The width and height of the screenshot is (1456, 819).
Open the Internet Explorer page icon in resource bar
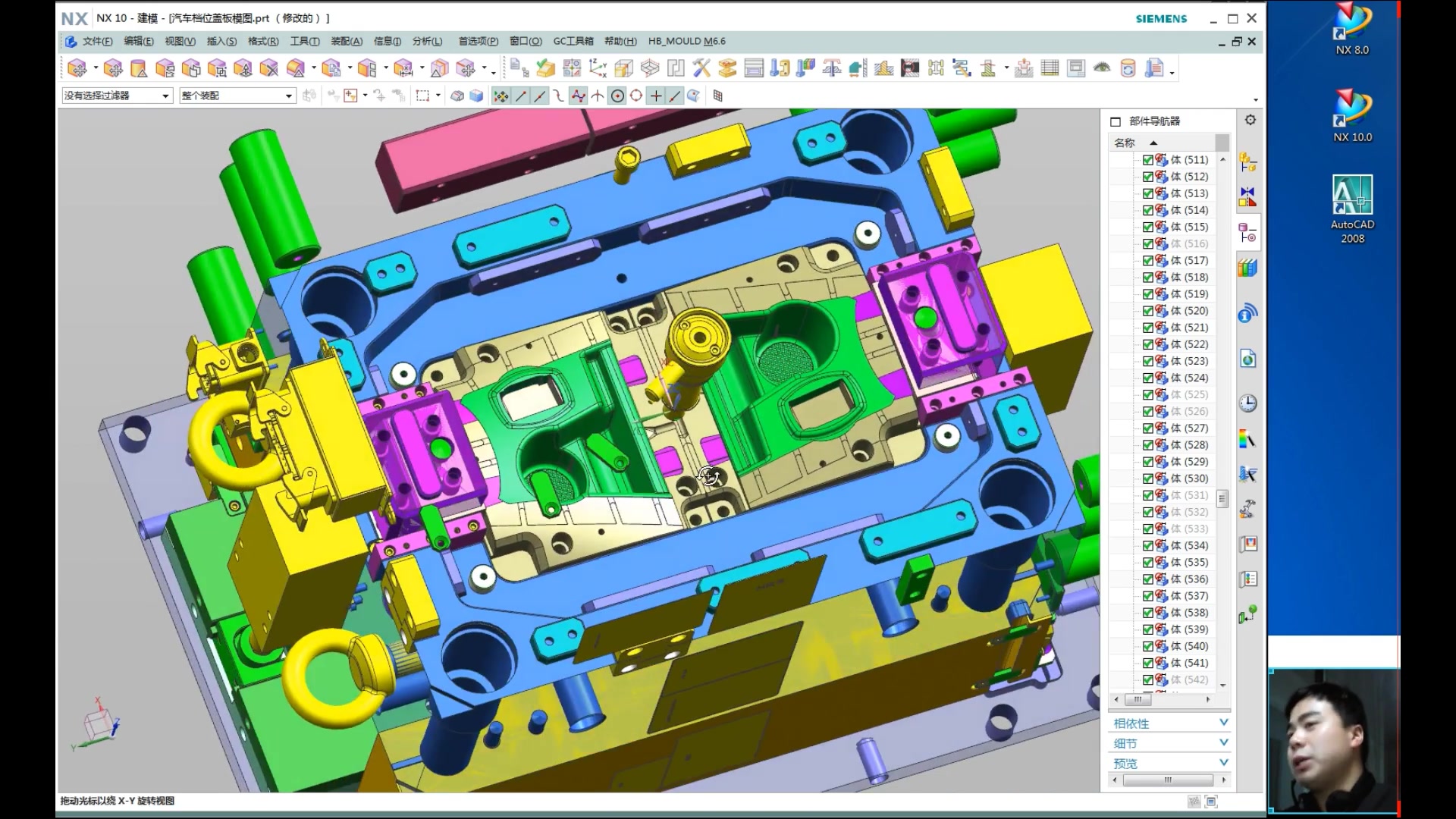[1247, 359]
